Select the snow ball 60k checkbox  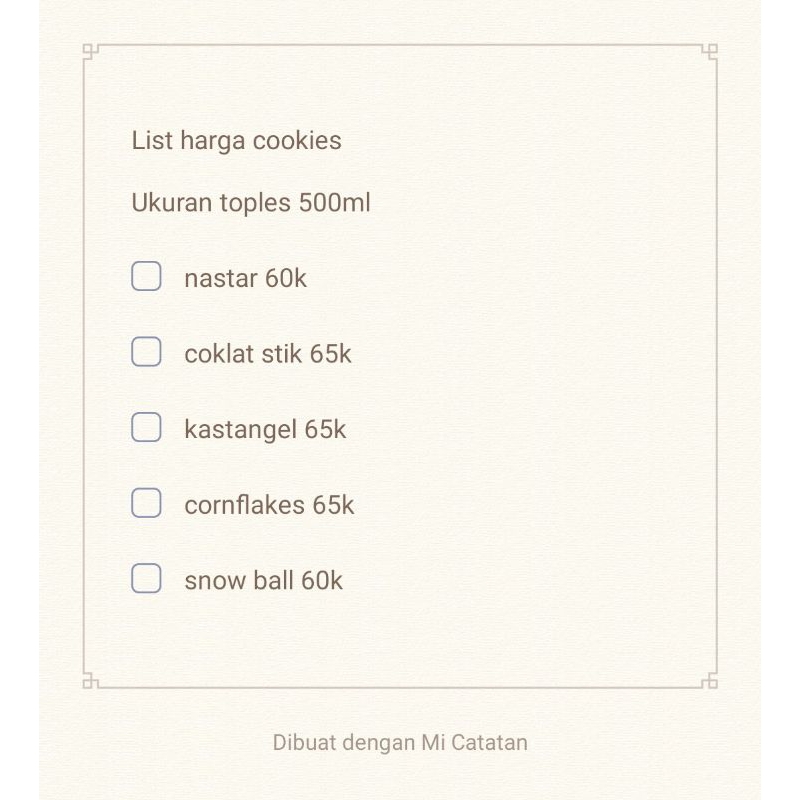tap(146, 578)
